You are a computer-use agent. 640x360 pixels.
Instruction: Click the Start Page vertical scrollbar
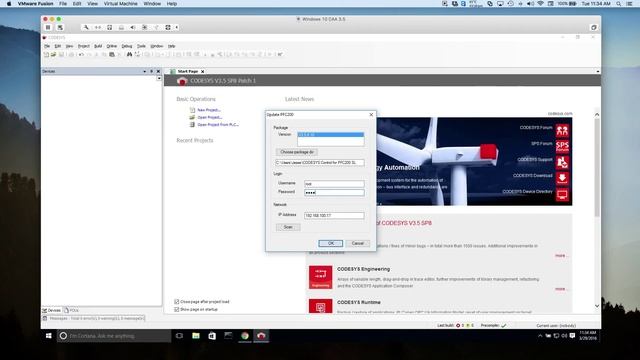point(597,167)
